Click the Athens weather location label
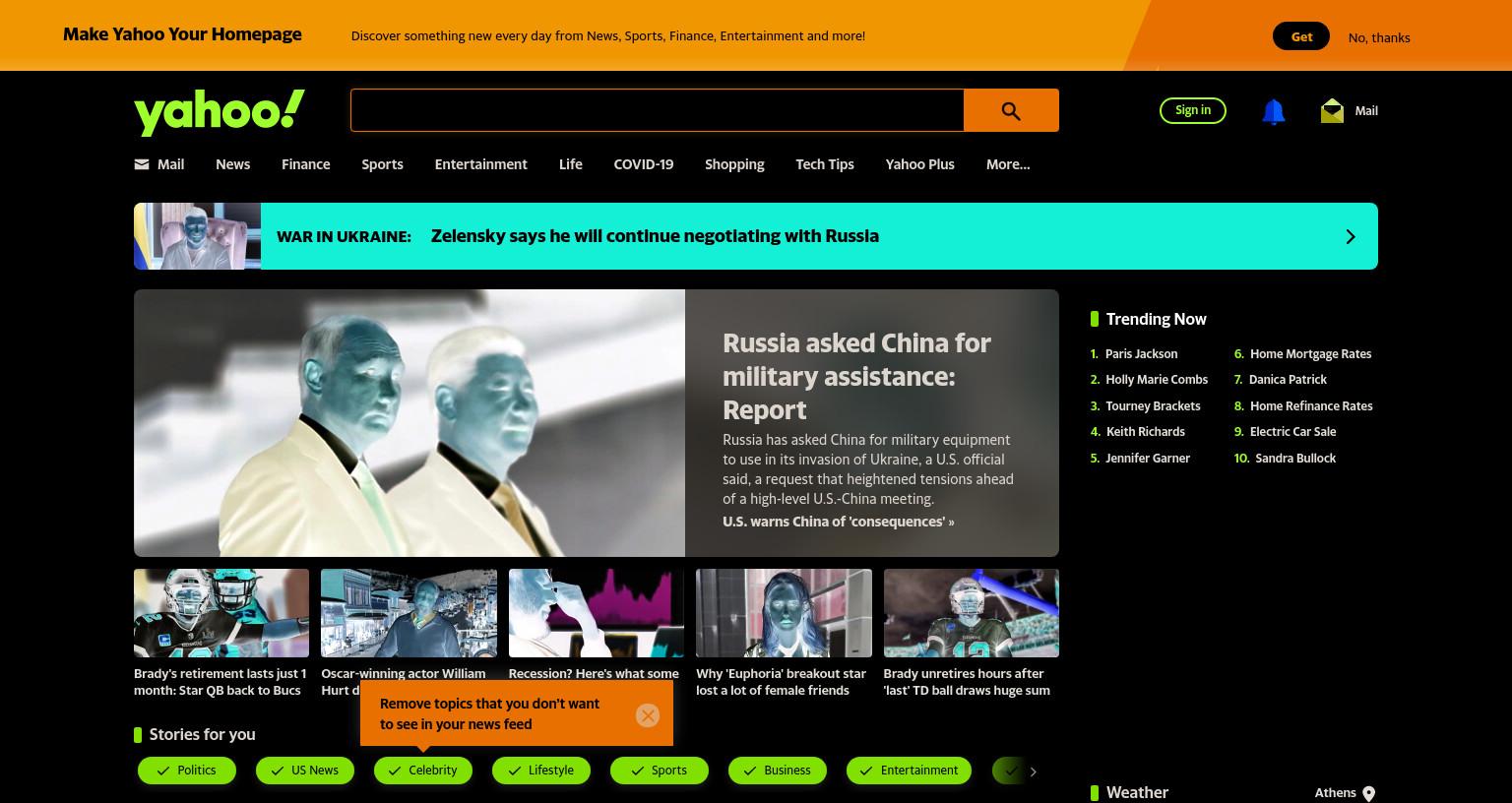 1335,793
